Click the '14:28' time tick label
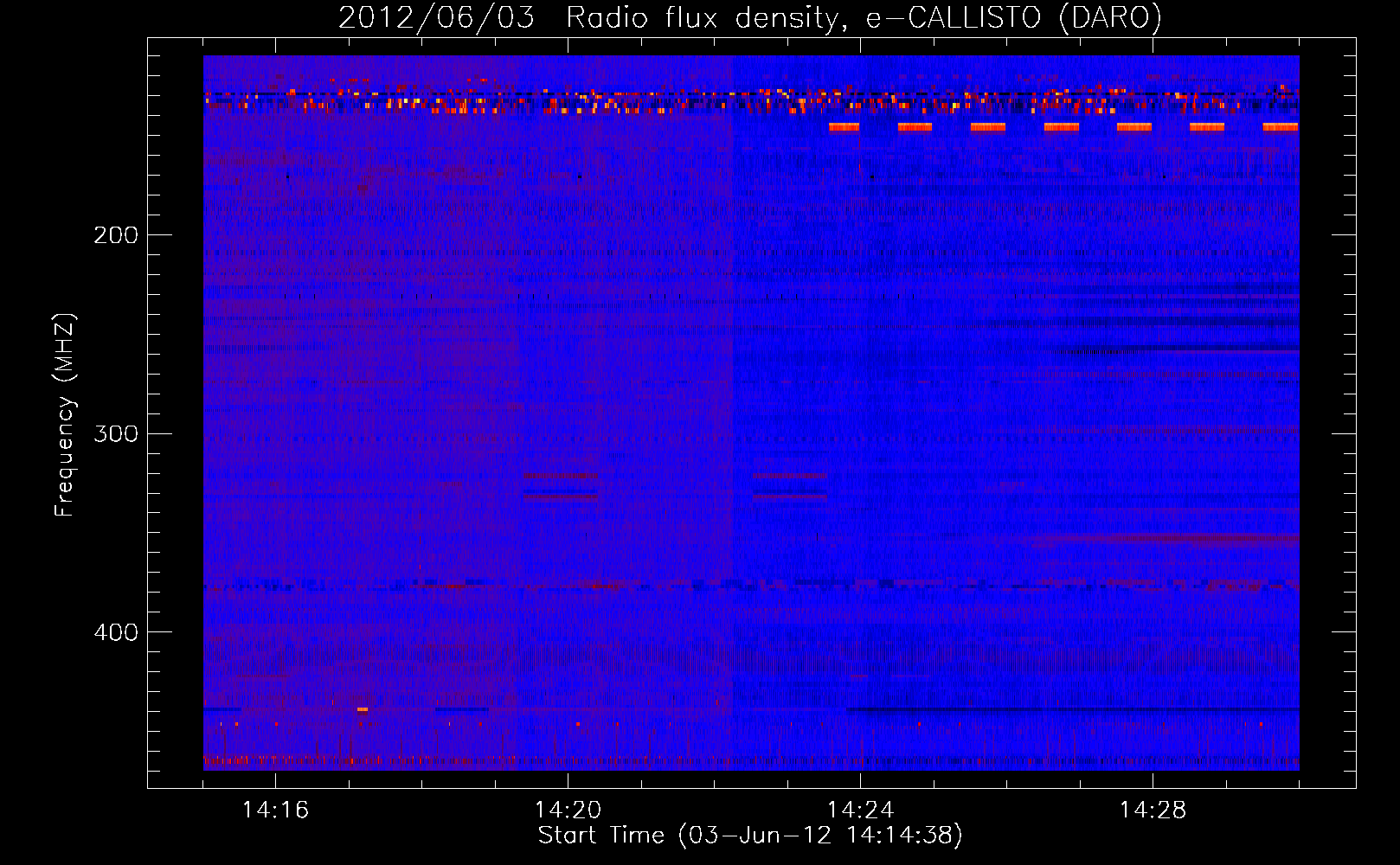The image size is (1400, 865). pos(1153,810)
